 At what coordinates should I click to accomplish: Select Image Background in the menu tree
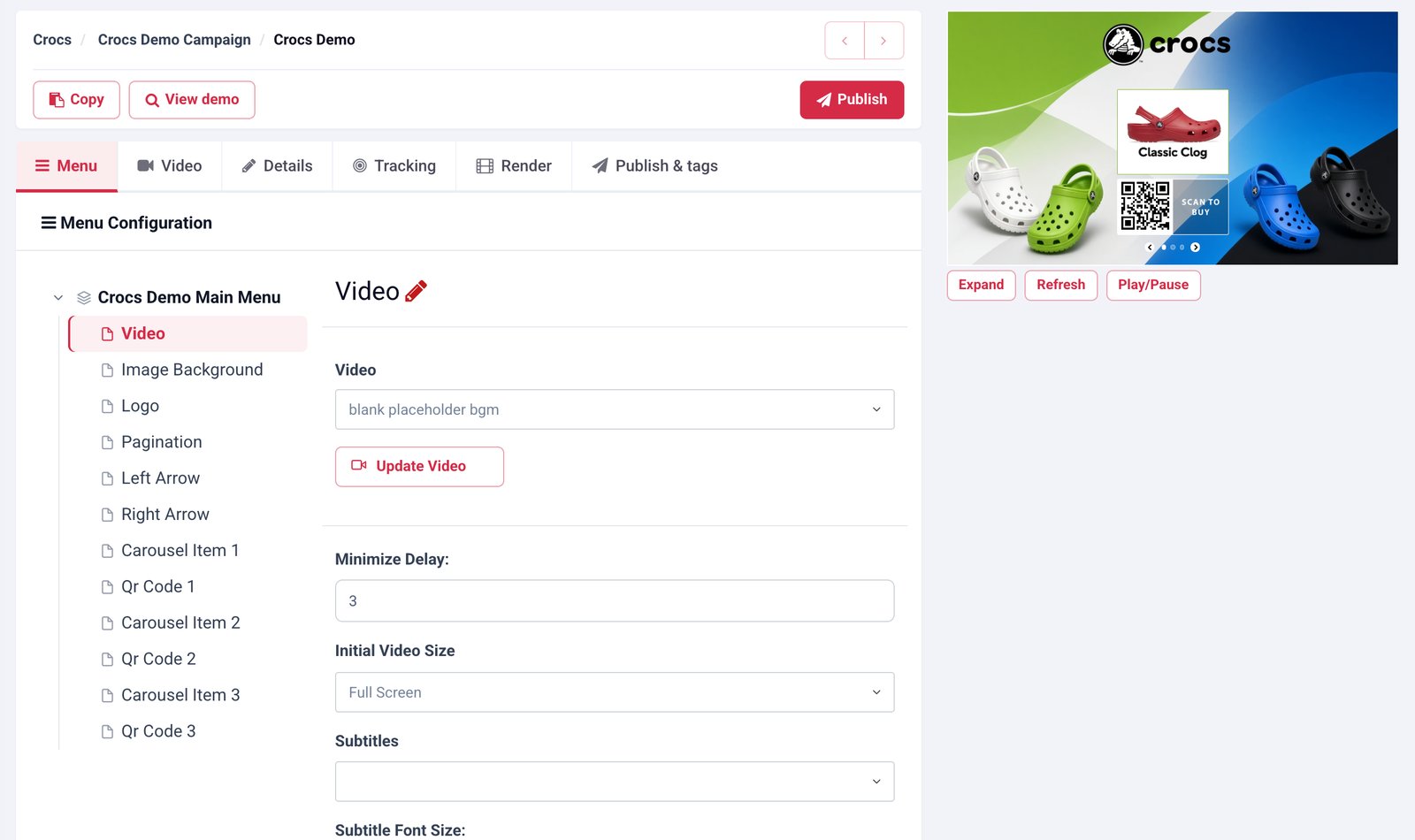click(x=192, y=370)
